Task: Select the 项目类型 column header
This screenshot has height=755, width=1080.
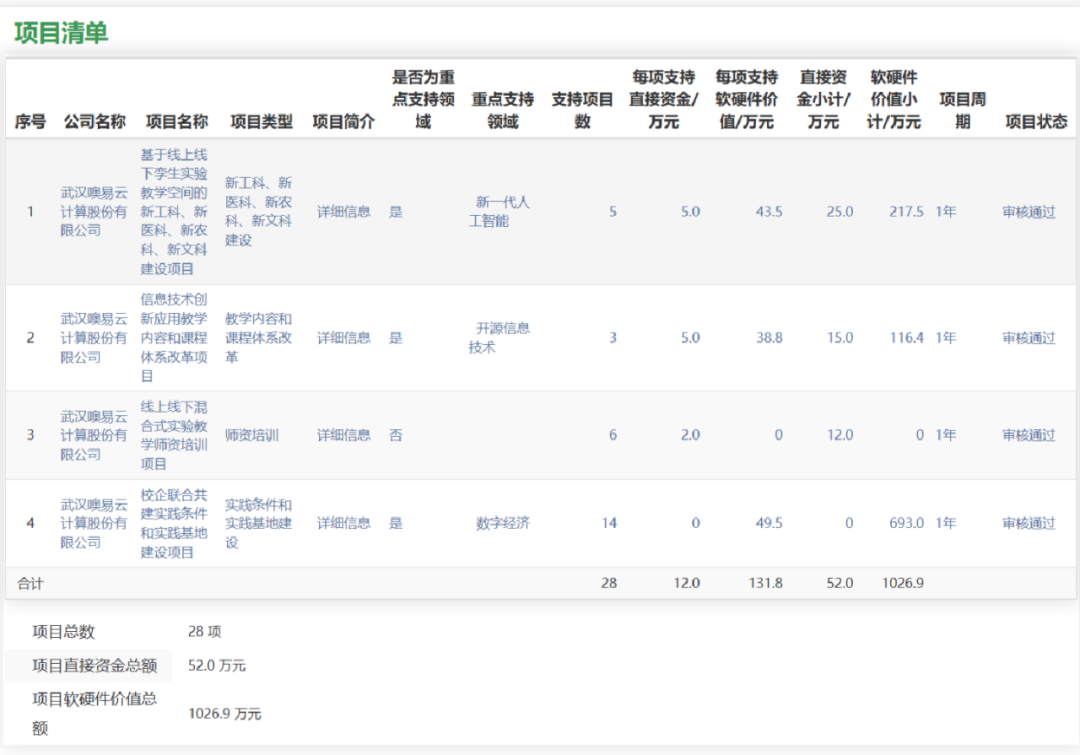Action: click(261, 121)
